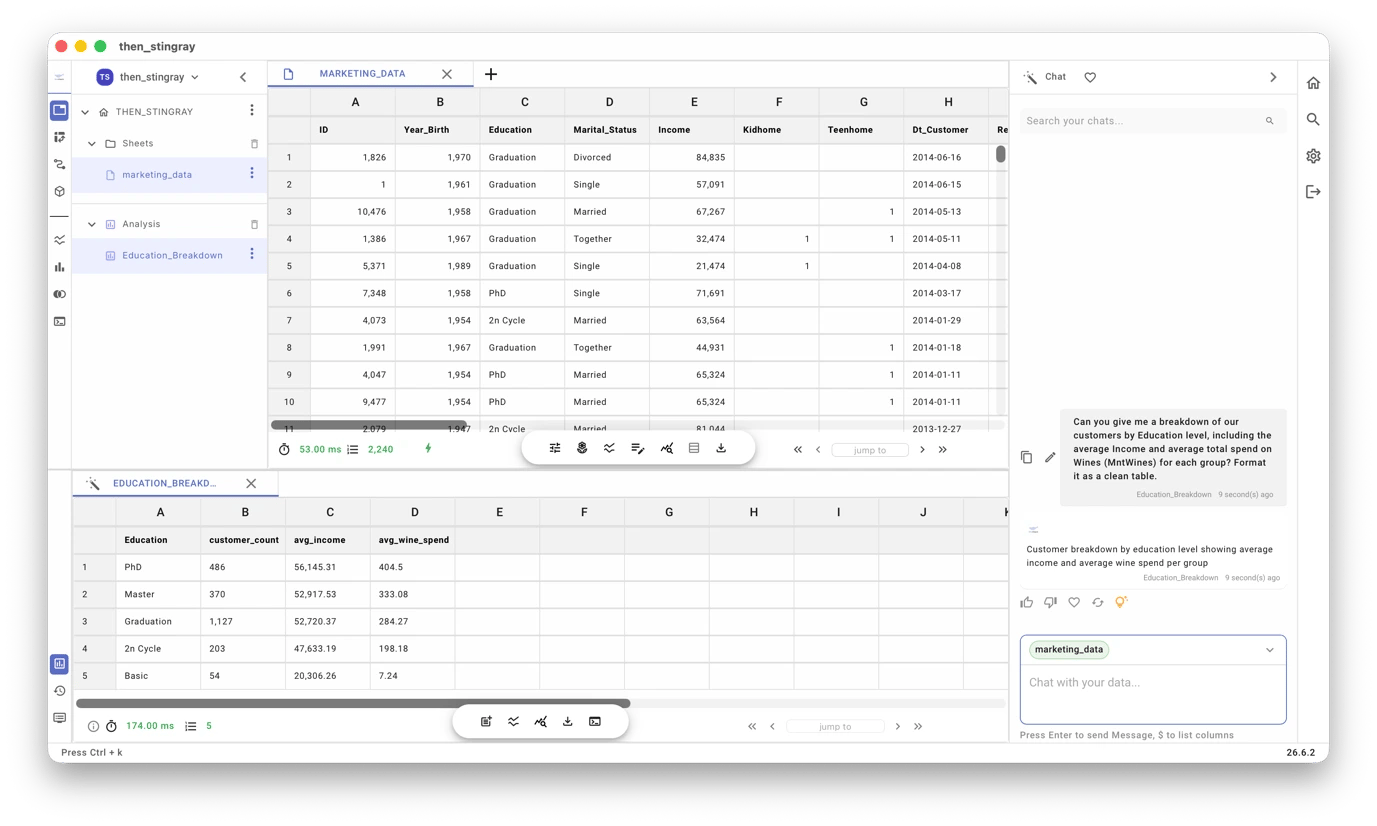1377x826 pixels.
Task: Click the logout icon on right rail
Action: (x=1313, y=192)
